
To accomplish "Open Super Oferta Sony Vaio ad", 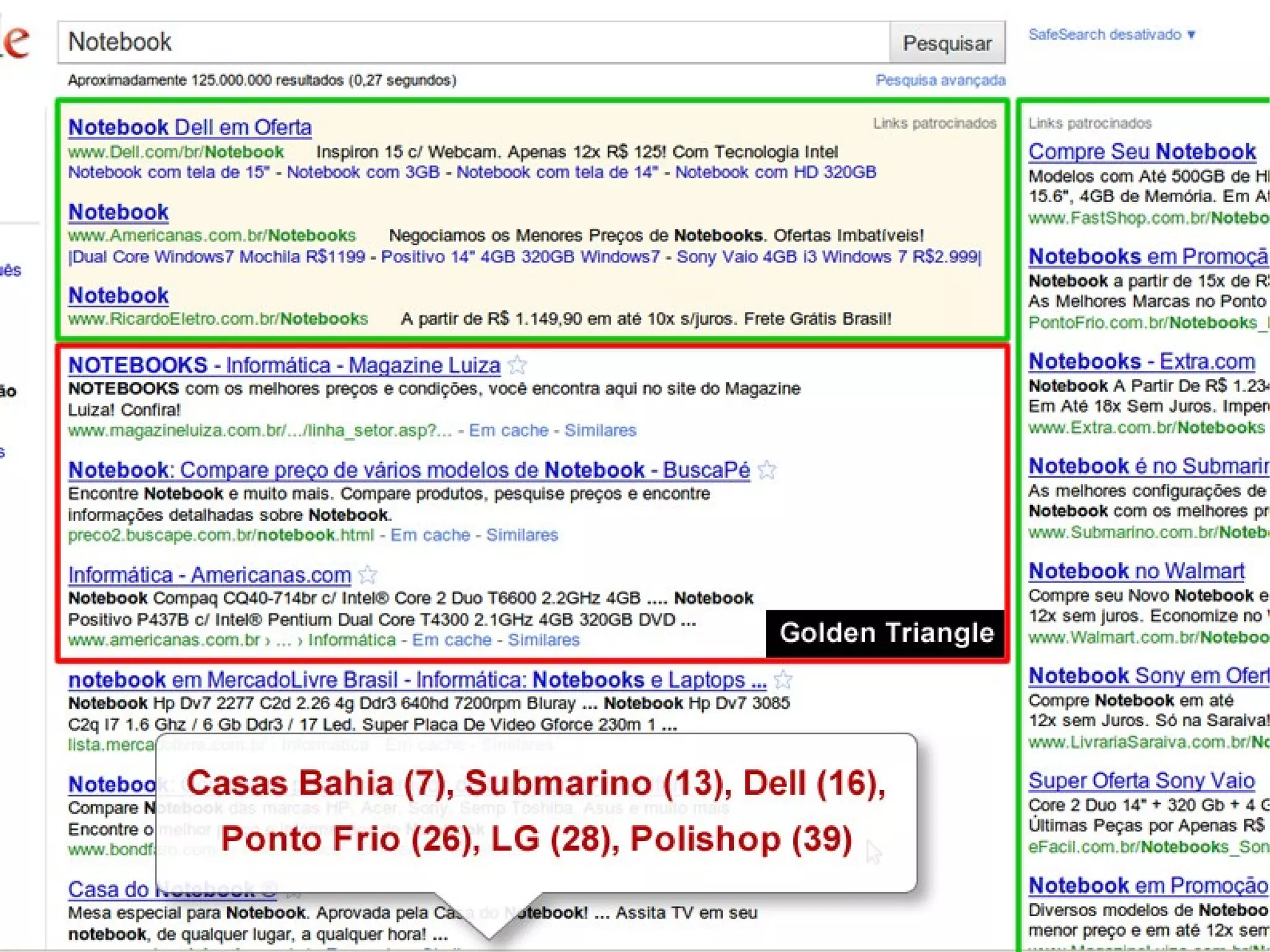I will [1141, 780].
